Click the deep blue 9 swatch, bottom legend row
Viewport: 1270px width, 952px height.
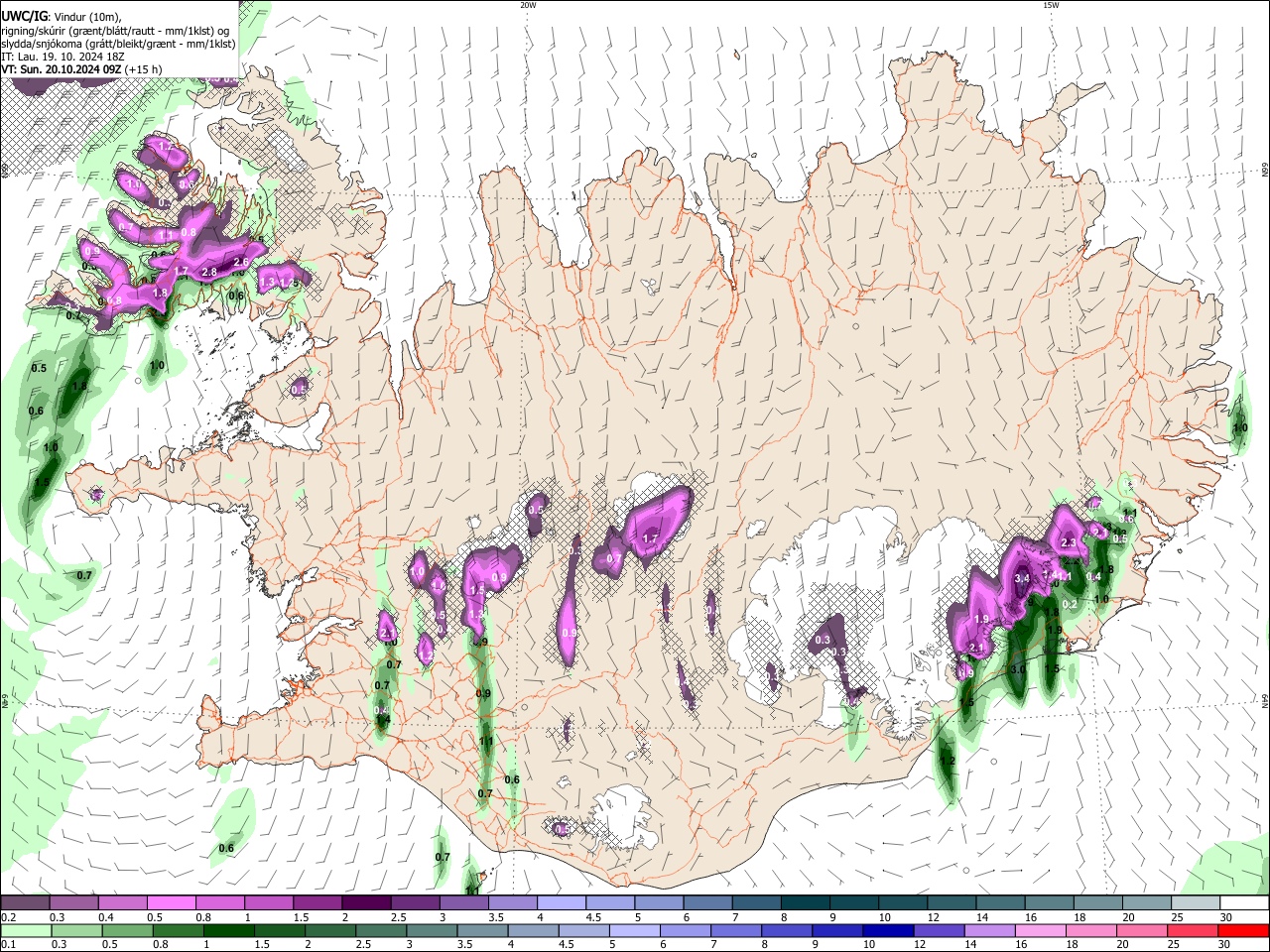[837, 931]
